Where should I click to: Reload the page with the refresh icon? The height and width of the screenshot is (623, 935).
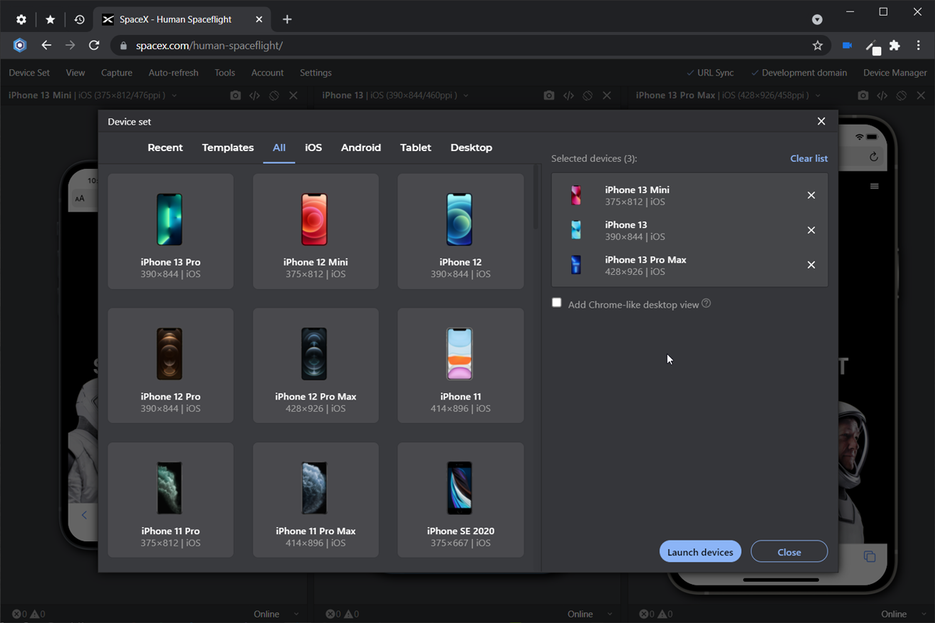tap(94, 45)
